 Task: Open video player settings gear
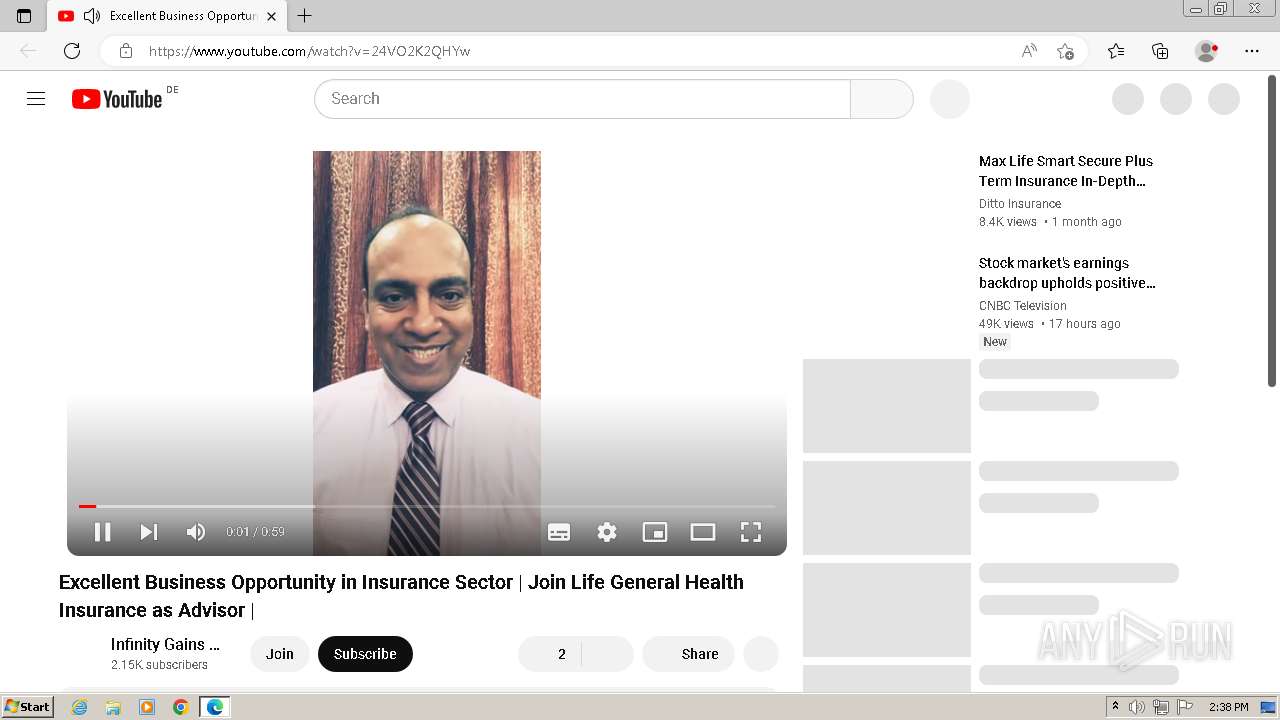point(607,532)
